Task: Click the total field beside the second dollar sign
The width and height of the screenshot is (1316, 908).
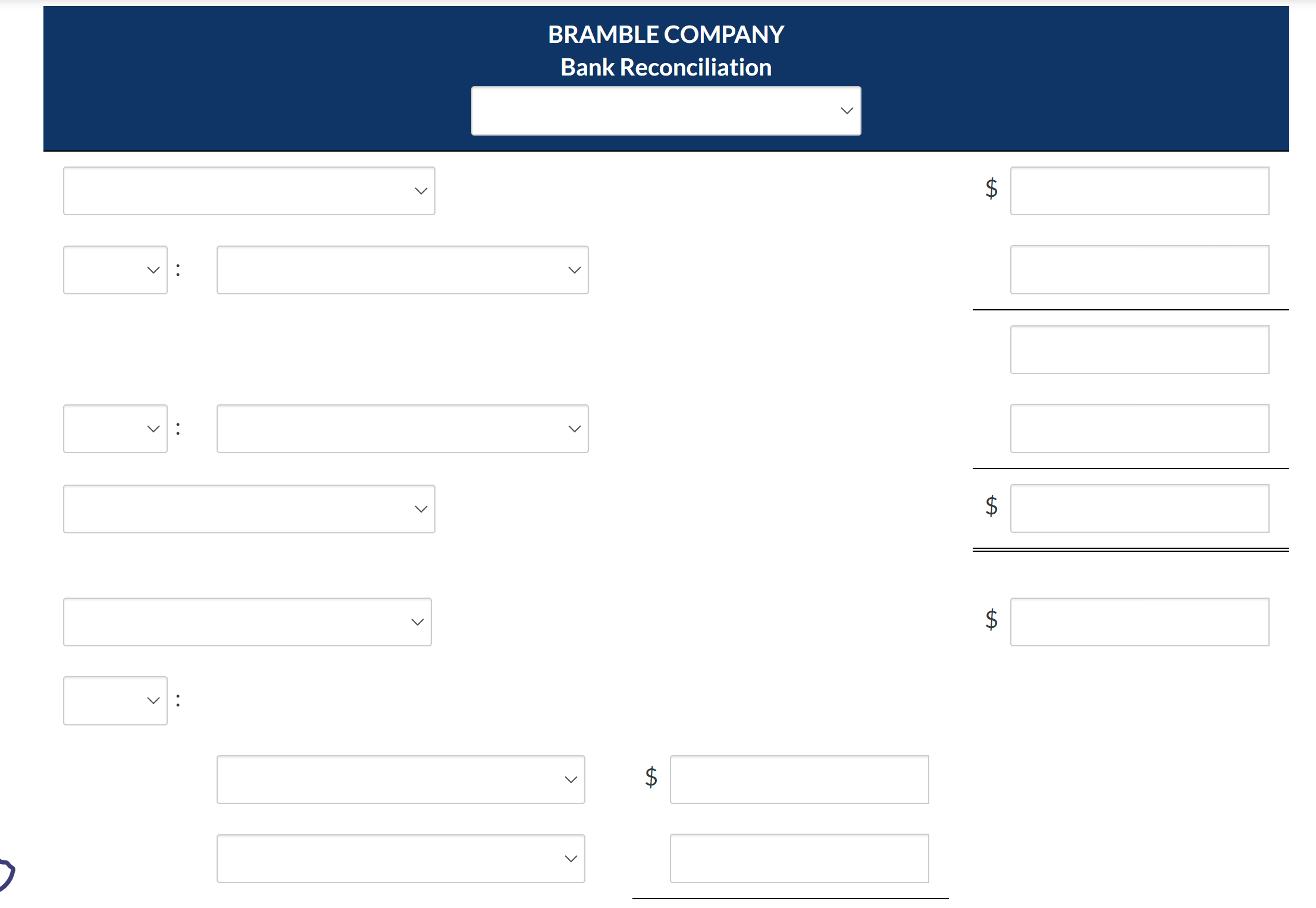Action: [1139, 508]
